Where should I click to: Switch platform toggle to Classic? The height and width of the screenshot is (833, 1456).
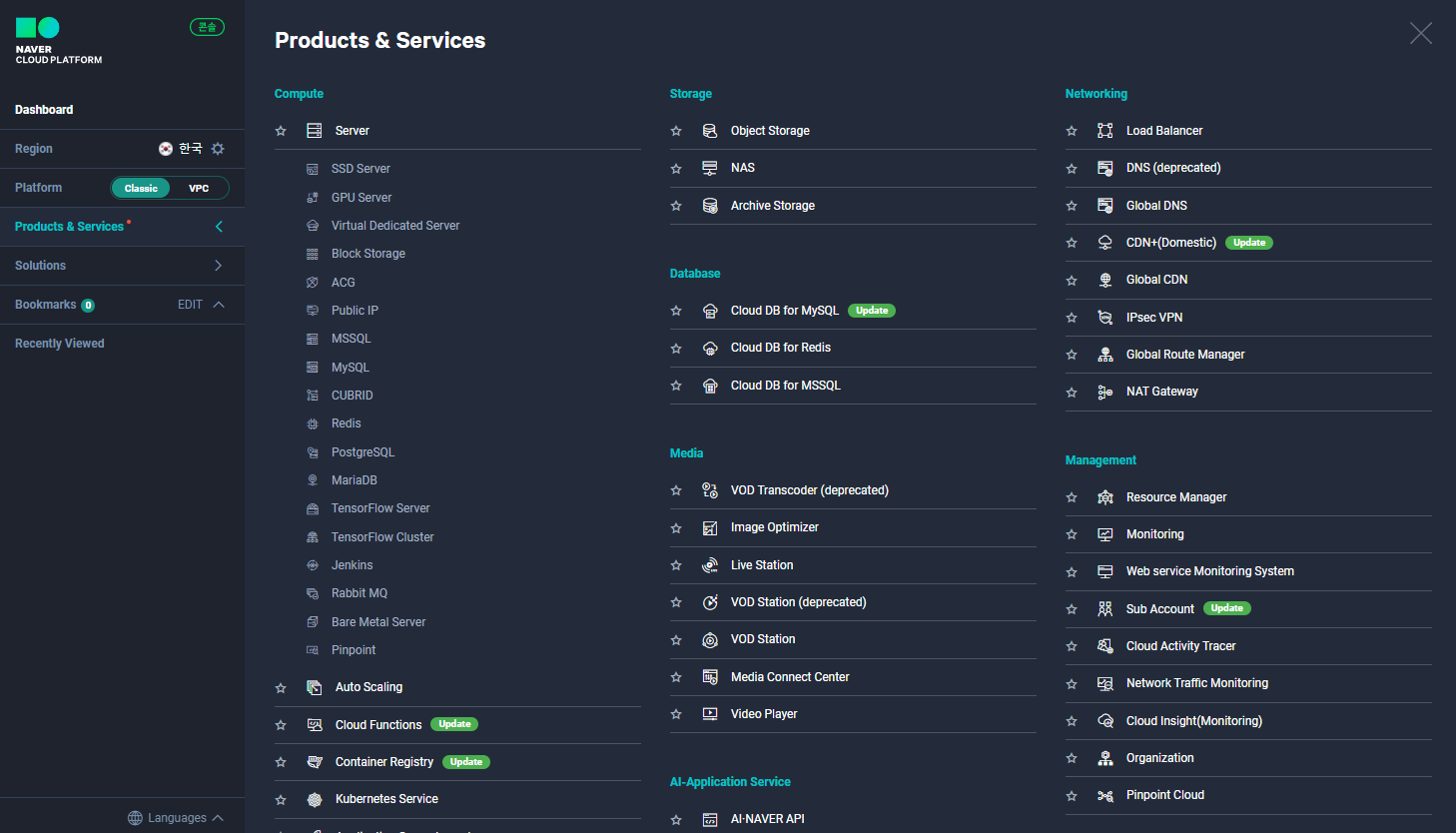coord(141,188)
